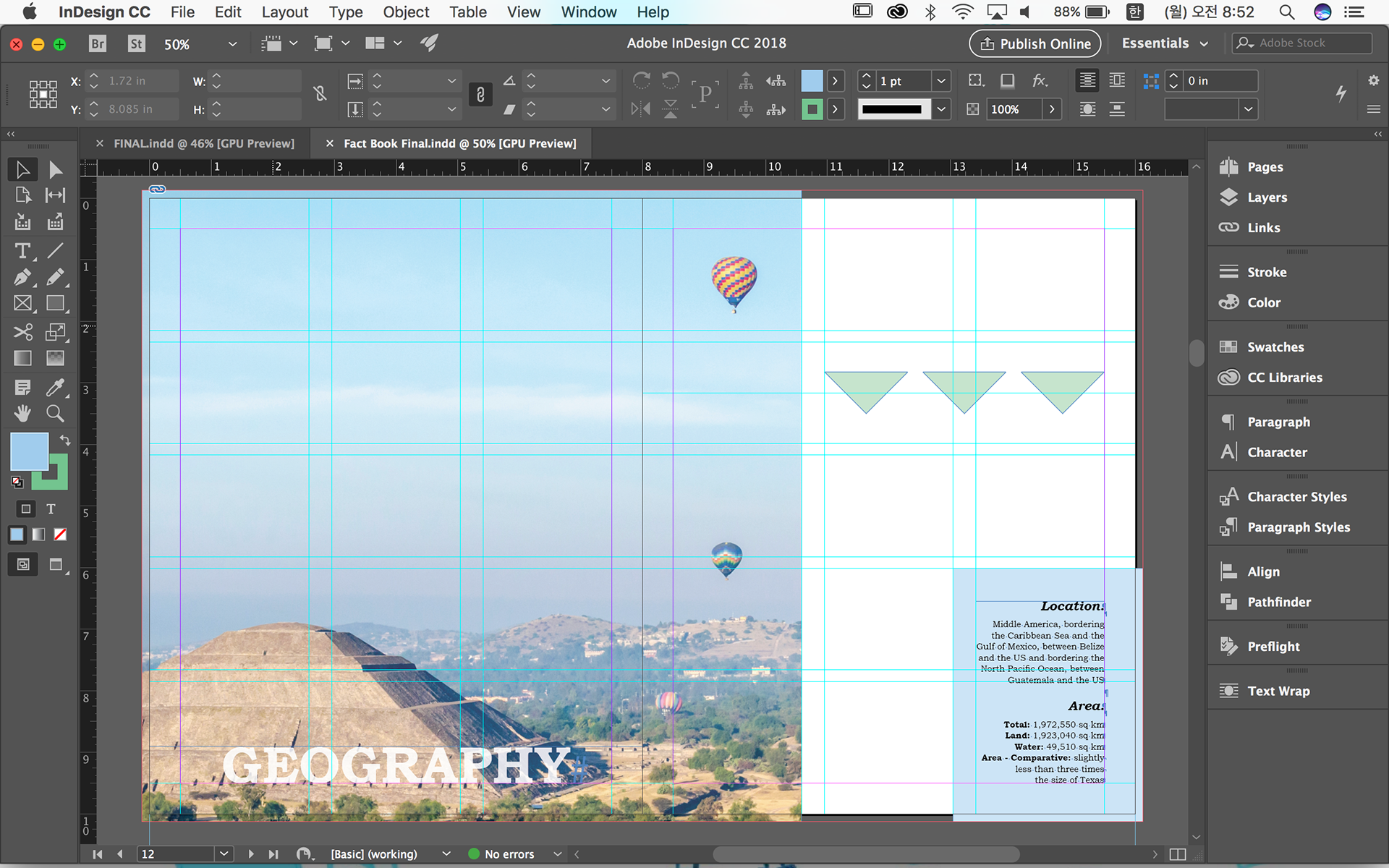This screenshot has height=868, width=1389.
Task: Open the zoom level 50% dropdown
Action: (x=232, y=44)
